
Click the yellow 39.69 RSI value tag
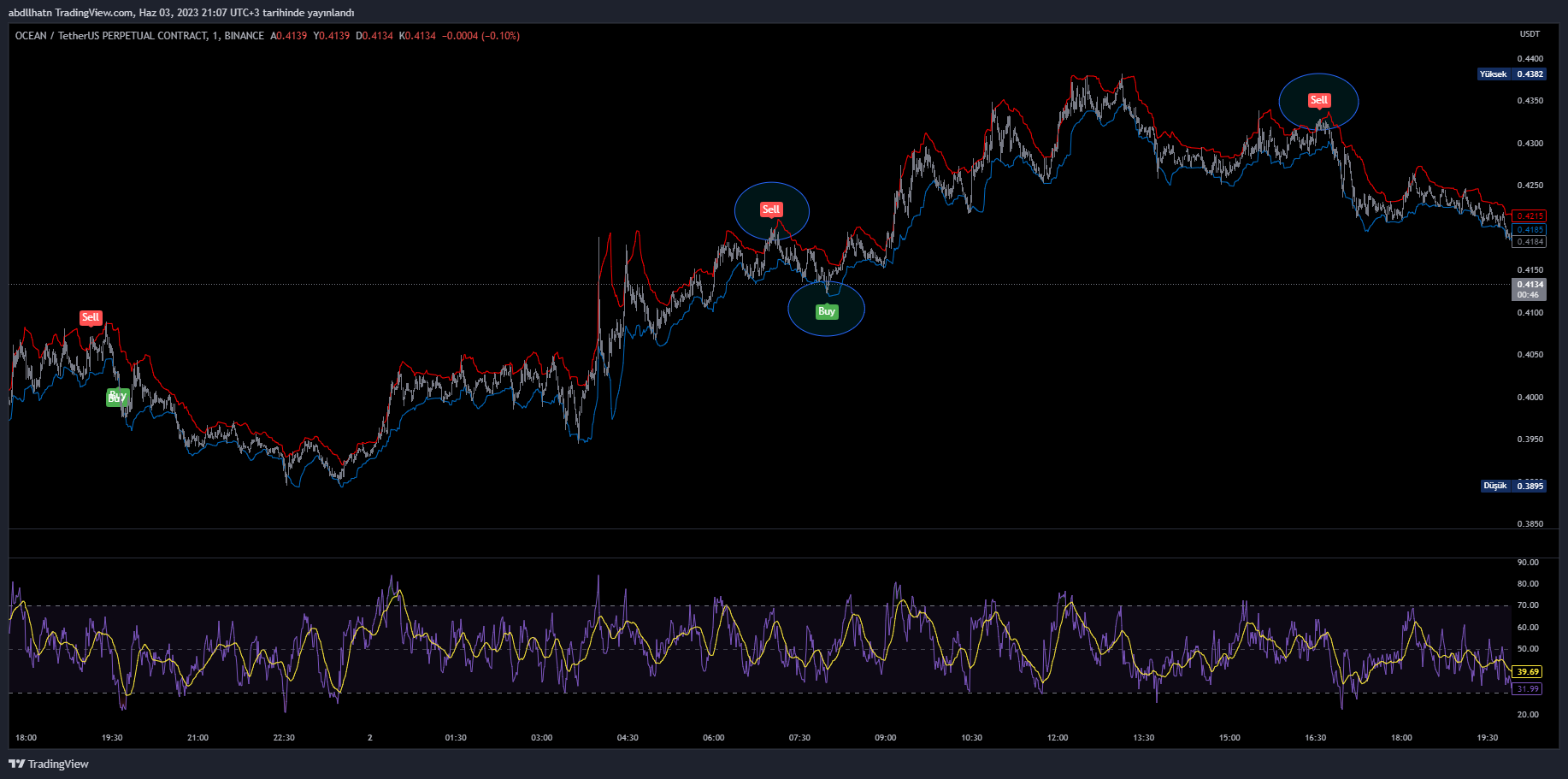point(1527,672)
